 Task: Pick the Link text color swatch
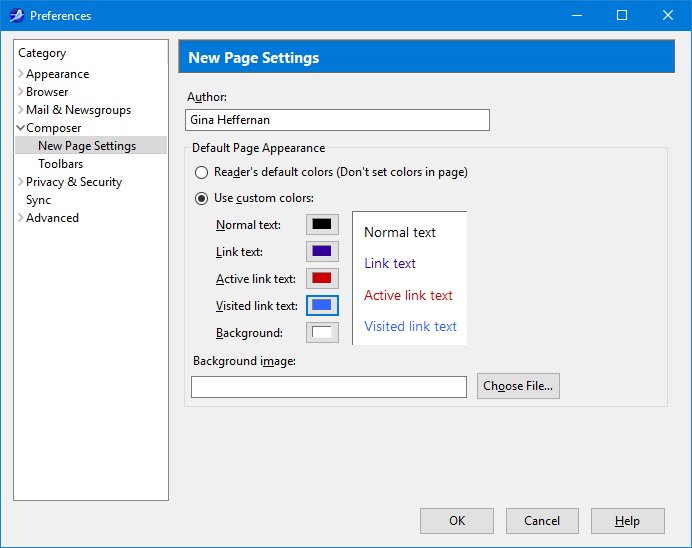tap(322, 251)
